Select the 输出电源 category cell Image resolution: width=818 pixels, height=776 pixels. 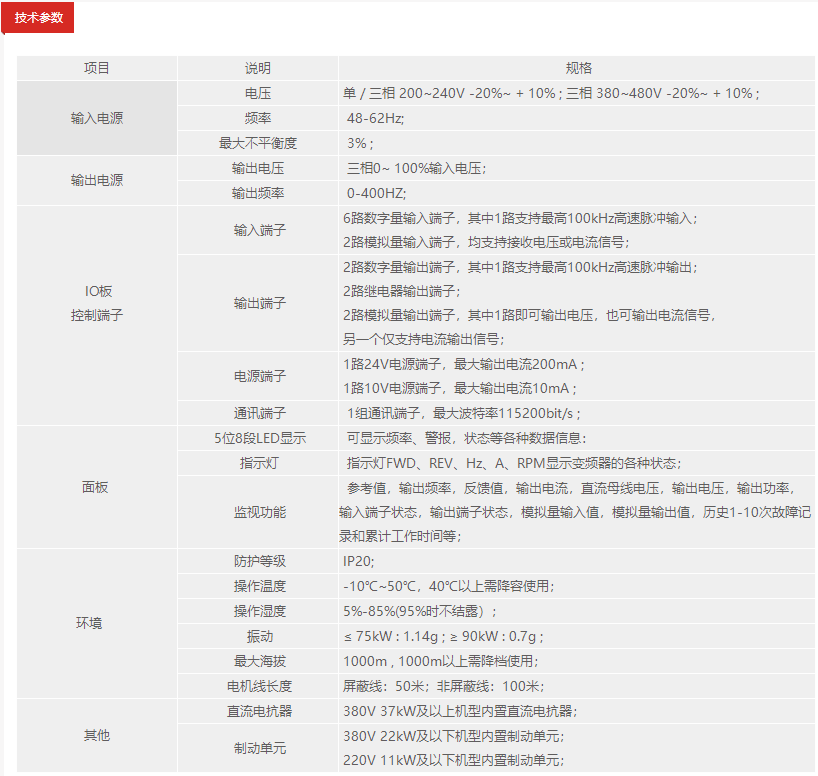pos(97,181)
